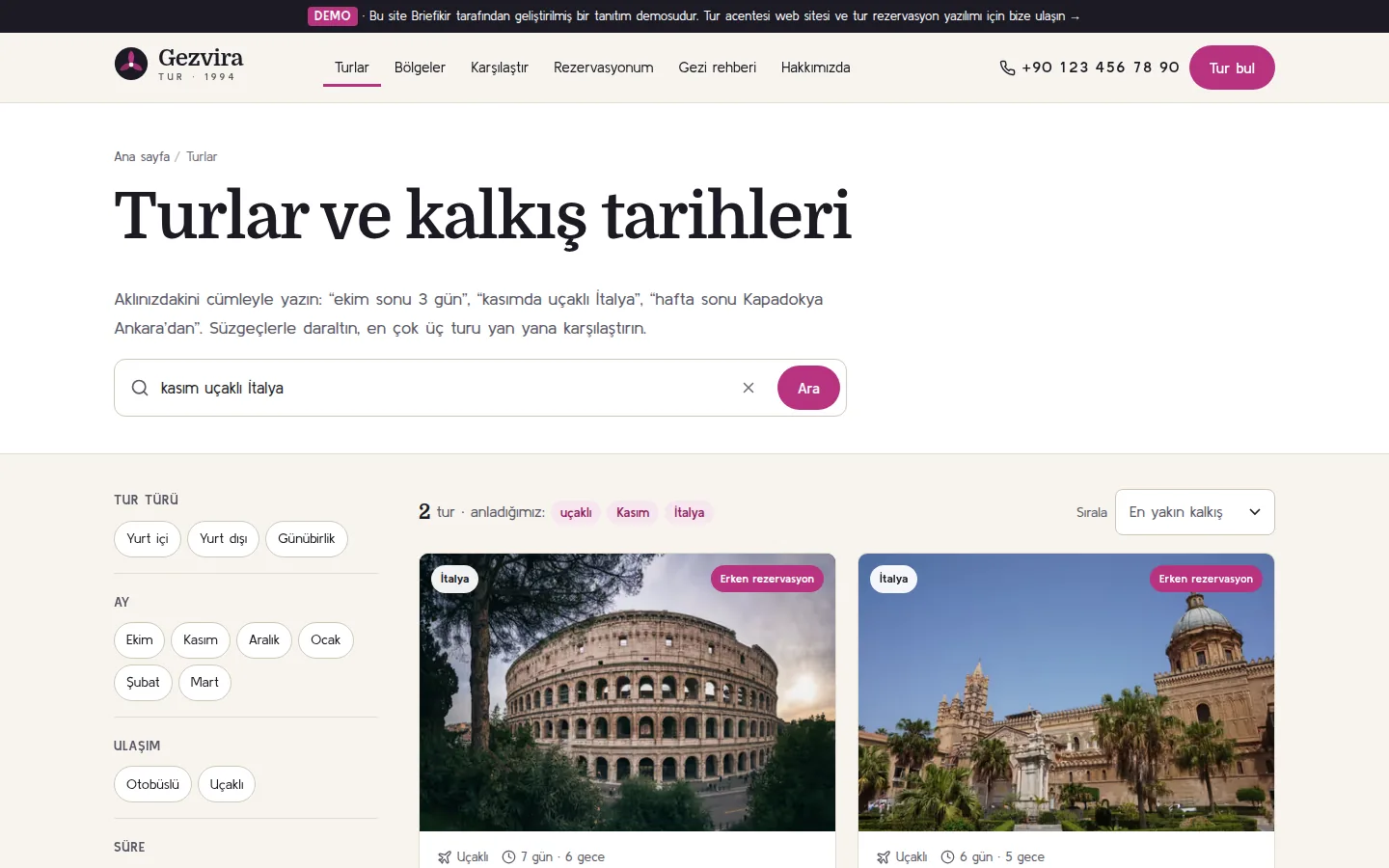The width and height of the screenshot is (1389, 868).
Task: Select the Aralık month filter
Action: coord(264,640)
